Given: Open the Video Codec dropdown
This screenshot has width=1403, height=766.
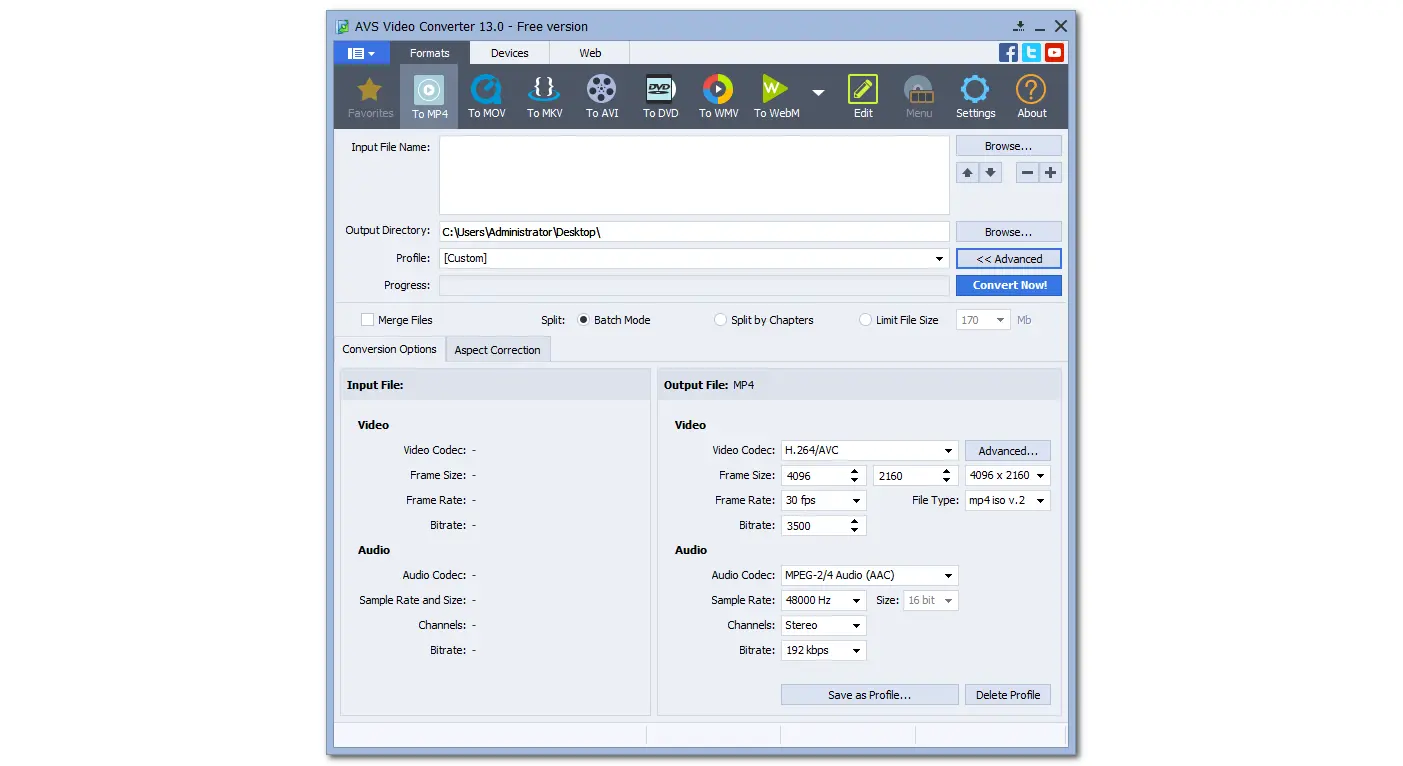Looking at the screenshot, I should (869, 450).
